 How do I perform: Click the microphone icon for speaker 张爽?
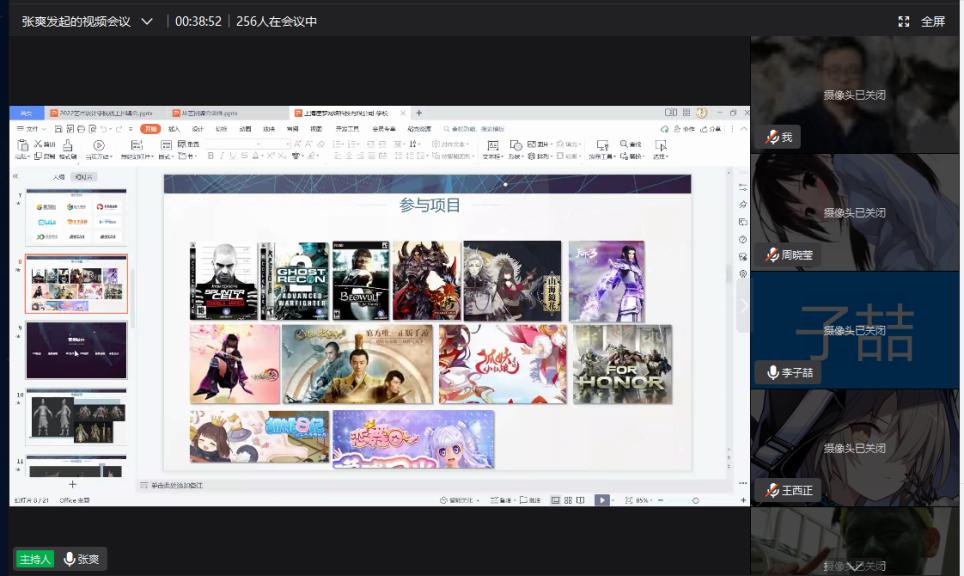(x=69, y=559)
